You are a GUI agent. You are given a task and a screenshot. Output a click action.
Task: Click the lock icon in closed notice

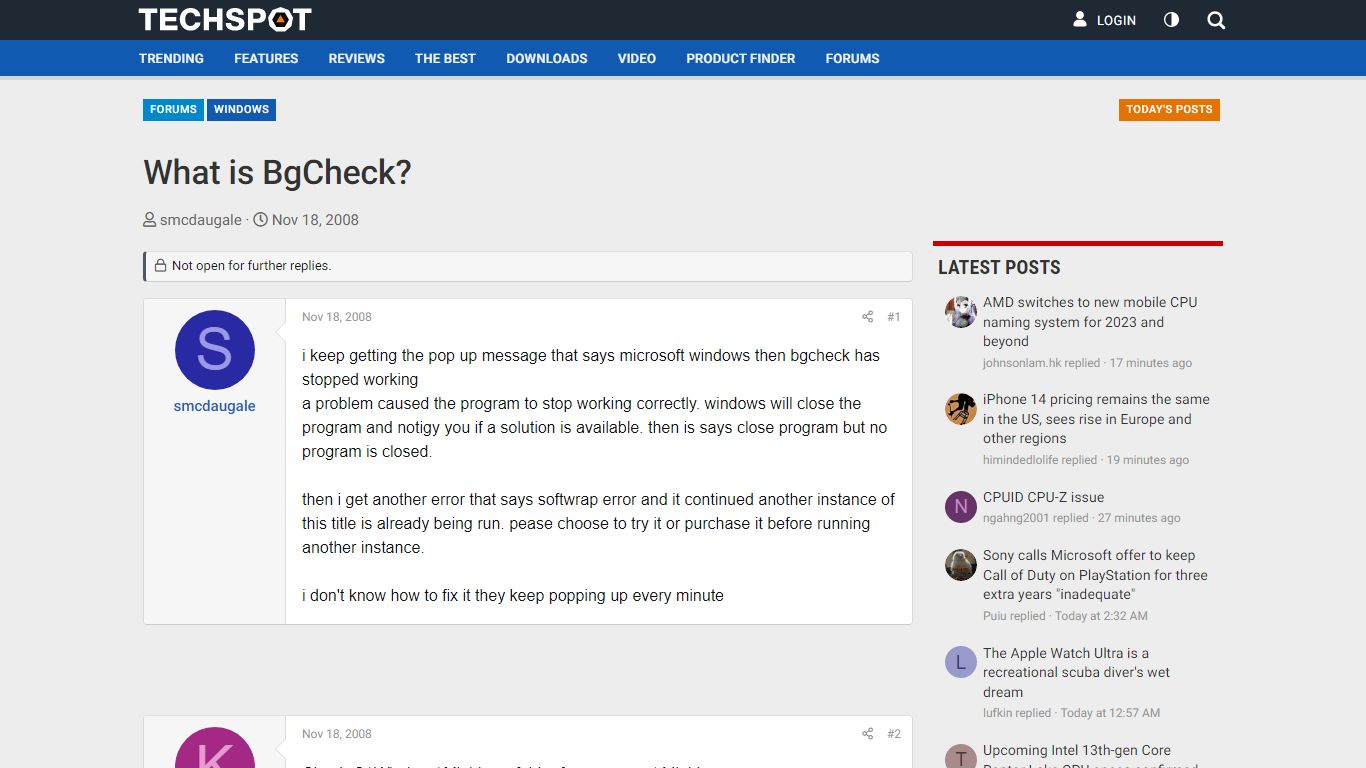[x=160, y=266]
